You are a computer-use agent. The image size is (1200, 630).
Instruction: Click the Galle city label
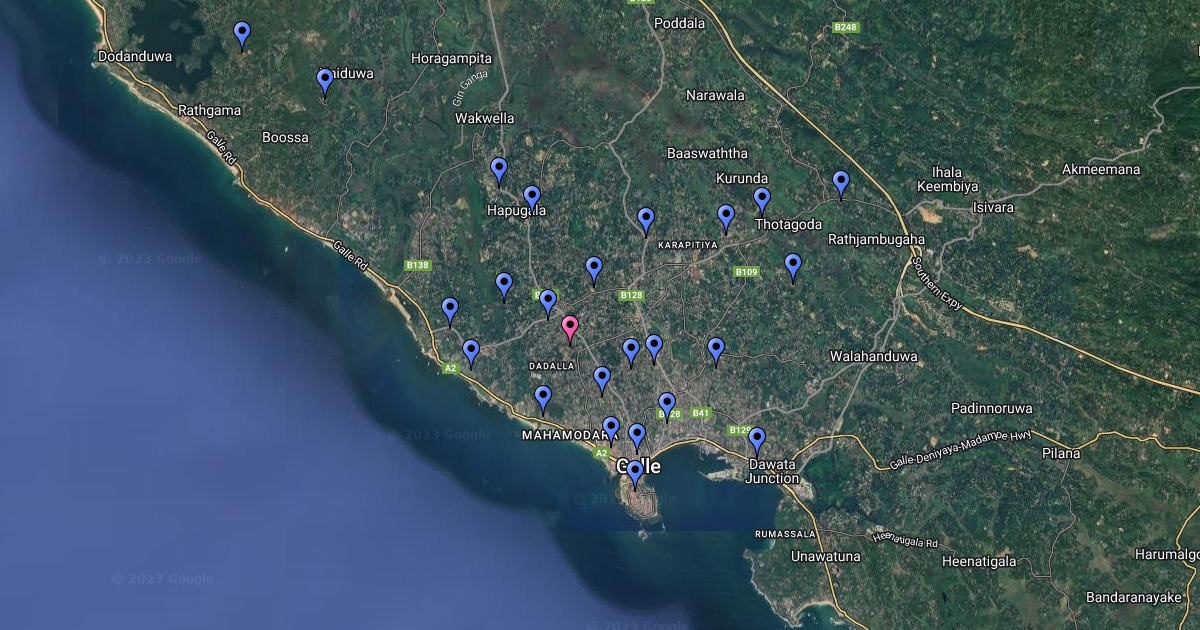(638, 466)
